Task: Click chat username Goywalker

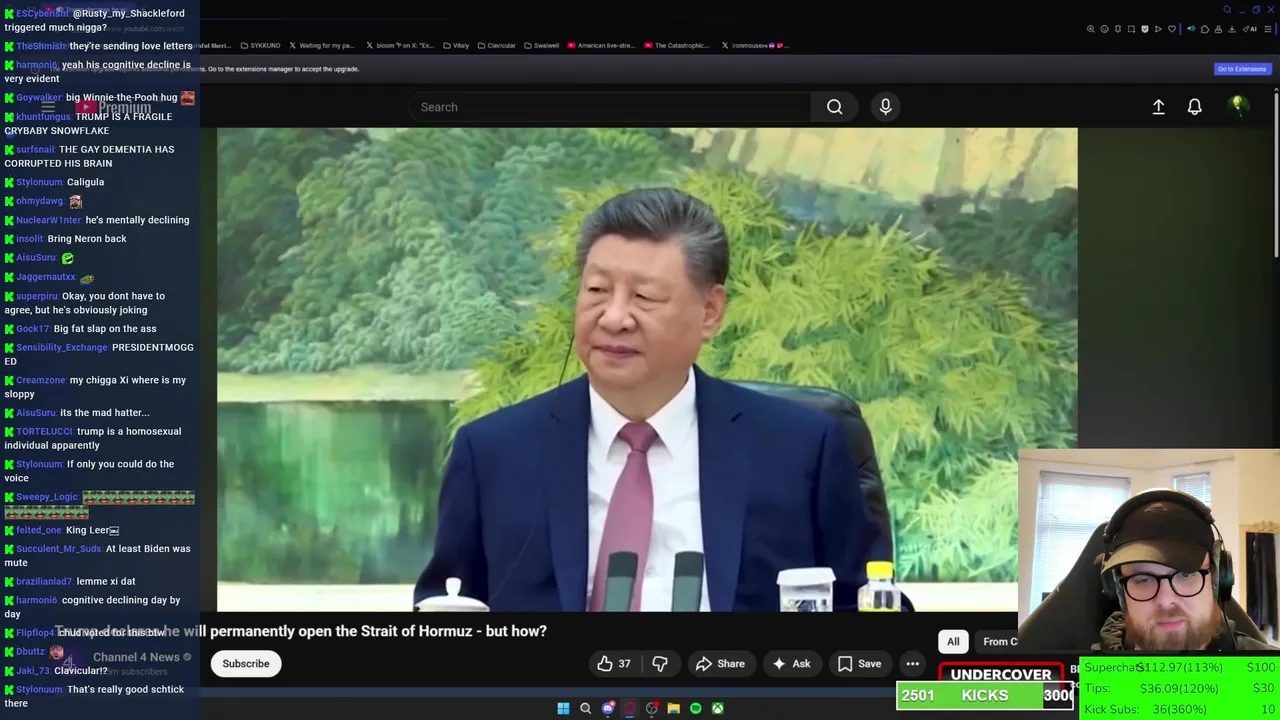Action: [x=39, y=98]
